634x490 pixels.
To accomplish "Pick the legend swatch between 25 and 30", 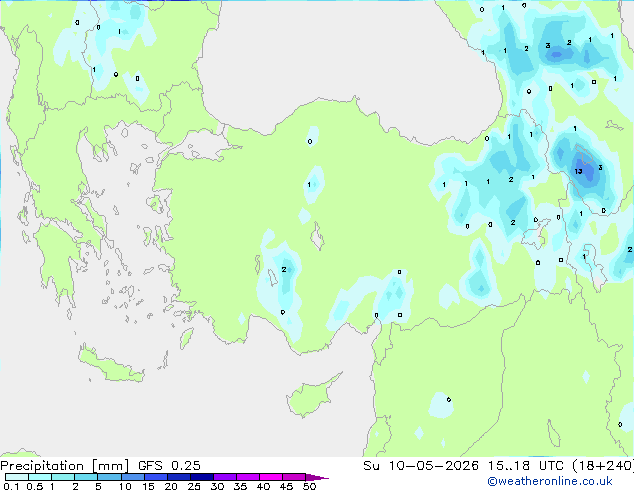I will point(201,477).
